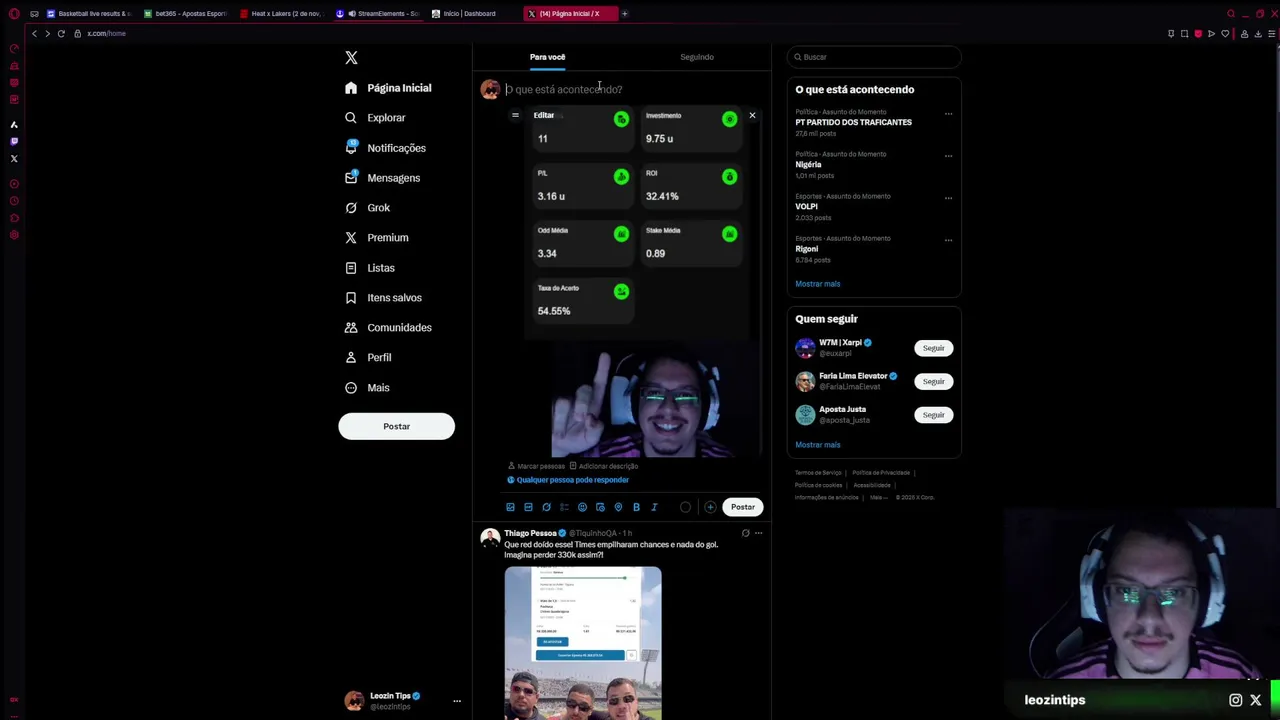Open options for Rigoni trend

point(948,240)
